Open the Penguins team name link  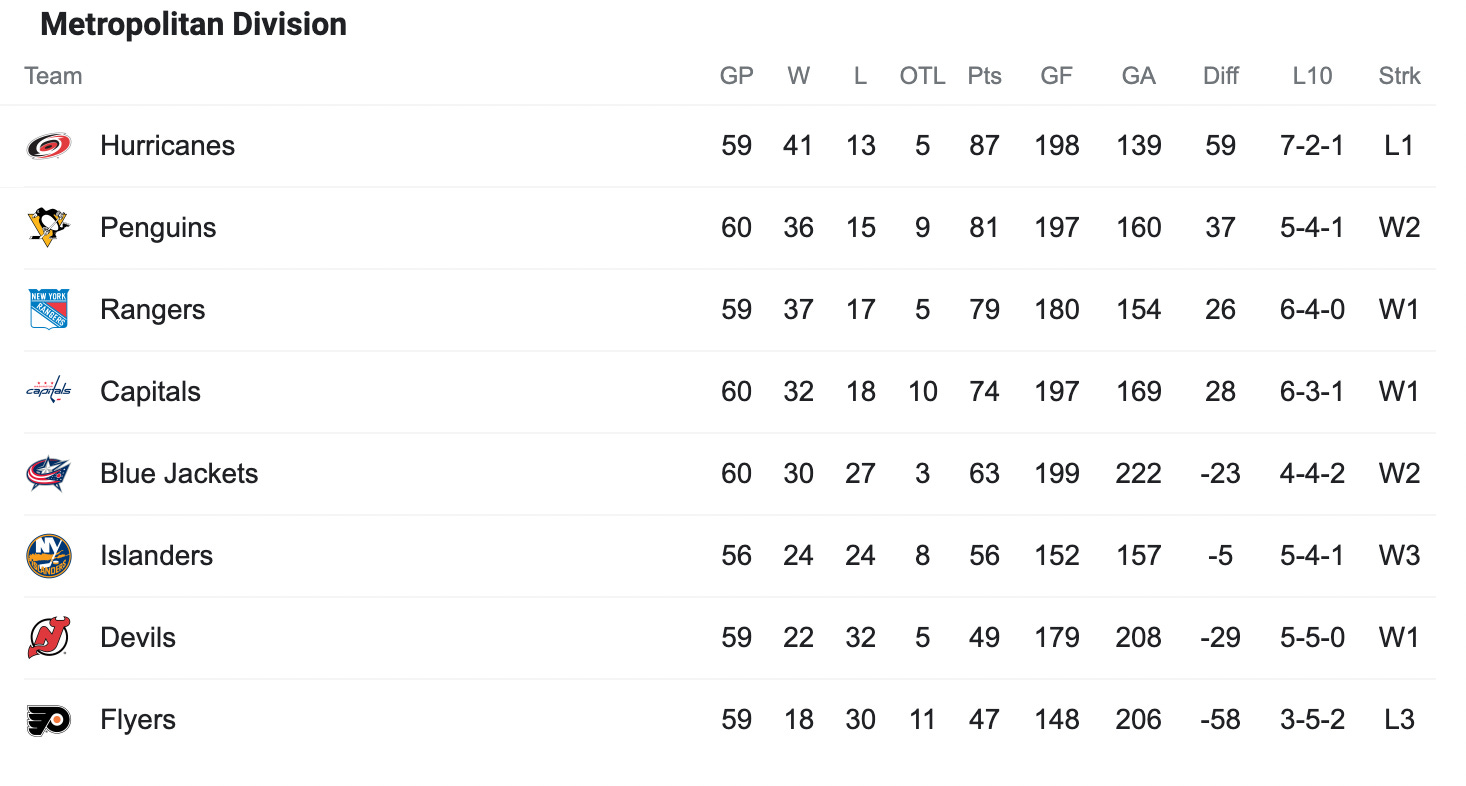(x=158, y=228)
